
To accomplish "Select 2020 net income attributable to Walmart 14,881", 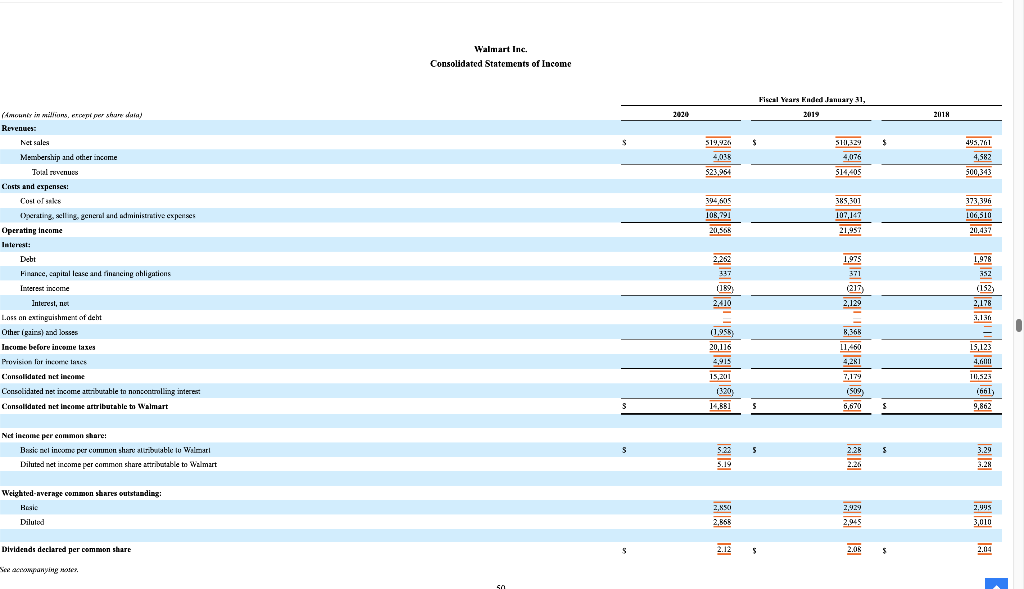I will (720, 406).
